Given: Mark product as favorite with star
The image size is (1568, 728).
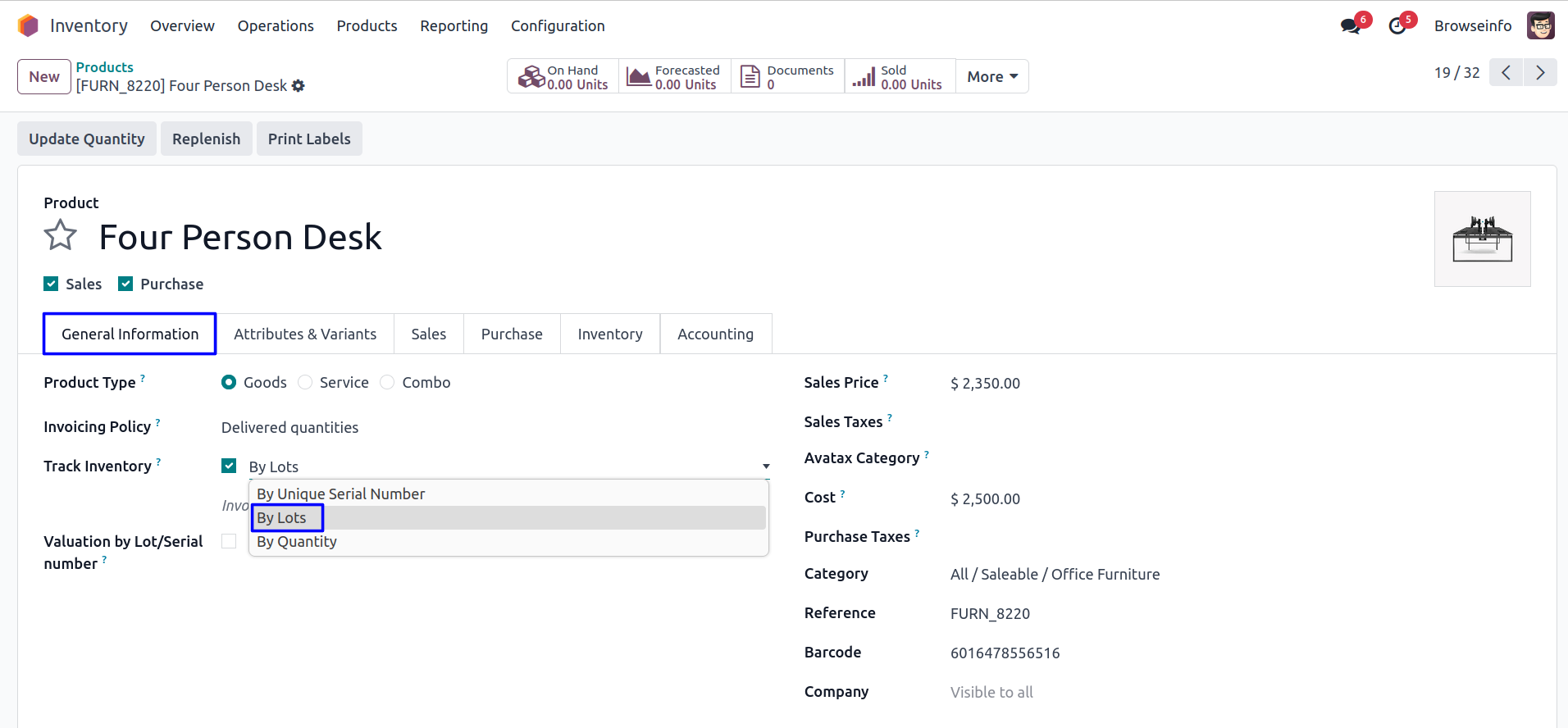Looking at the screenshot, I should (x=60, y=236).
